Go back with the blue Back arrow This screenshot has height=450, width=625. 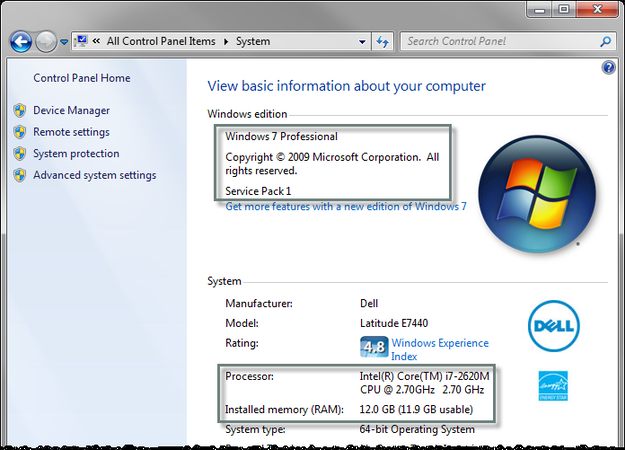(21, 41)
